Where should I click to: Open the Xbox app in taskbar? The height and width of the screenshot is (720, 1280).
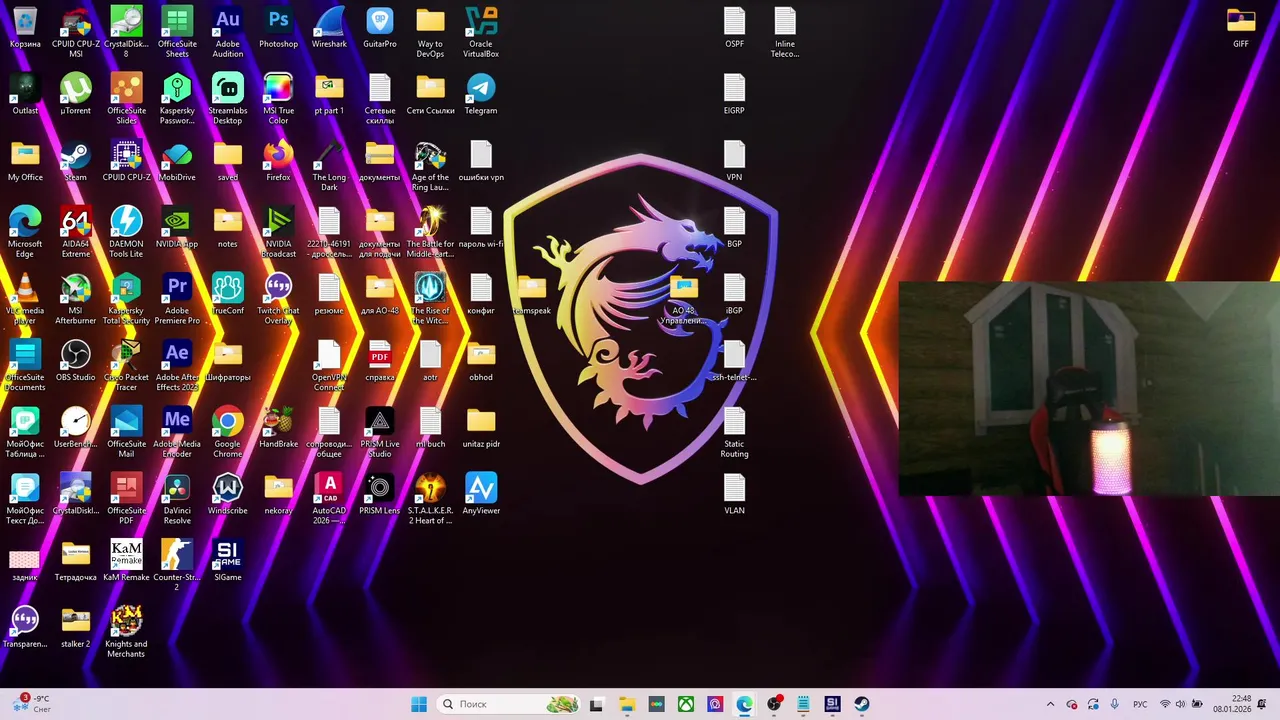click(x=685, y=704)
